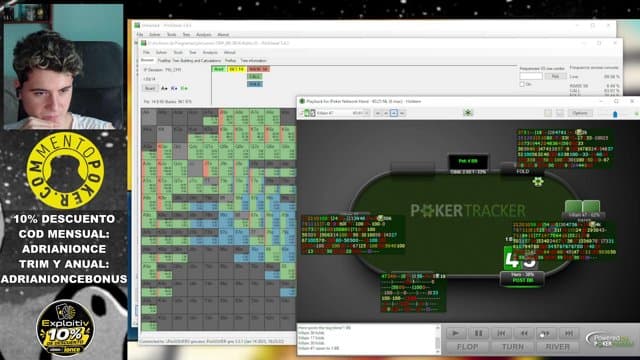The image size is (640, 360).
Task: Click the second square icon beside Options
Action: 560,113
